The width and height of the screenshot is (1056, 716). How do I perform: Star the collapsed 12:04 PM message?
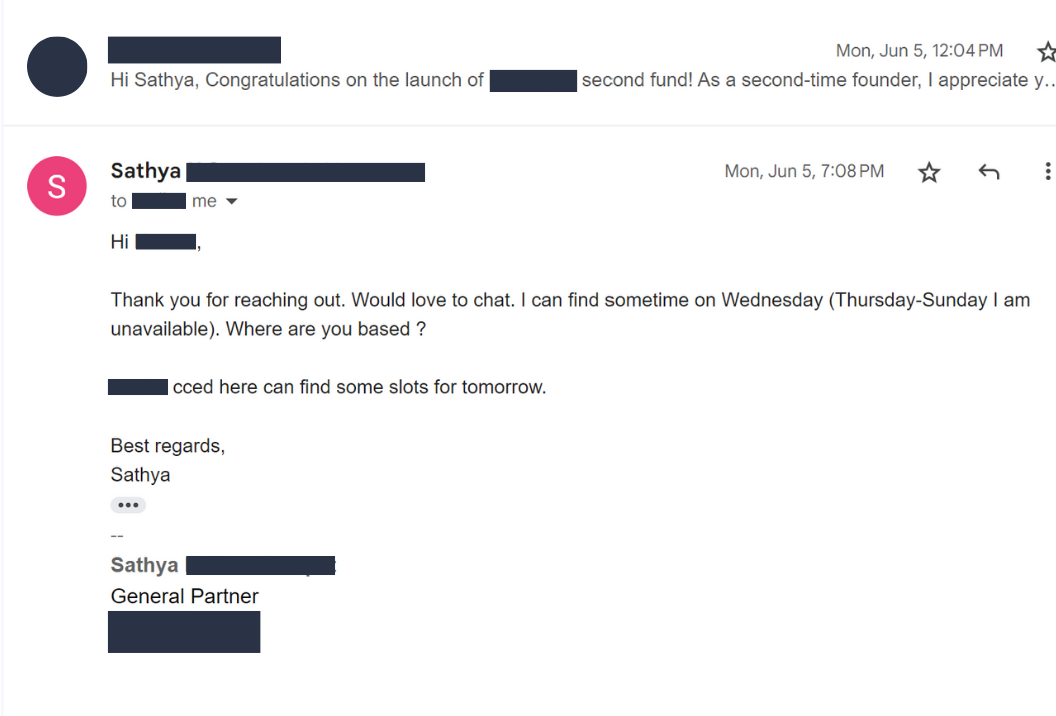1046,51
